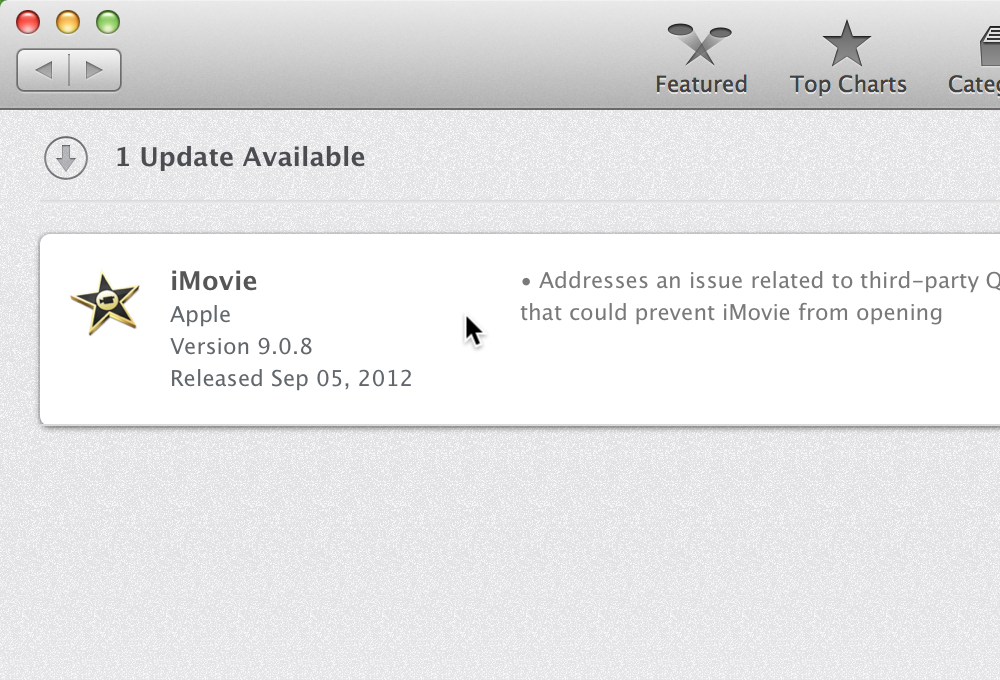The height and width of the screenshot is (680, 1000).
Task: Click the Apple developer name
Action: [x=200, y=314]
